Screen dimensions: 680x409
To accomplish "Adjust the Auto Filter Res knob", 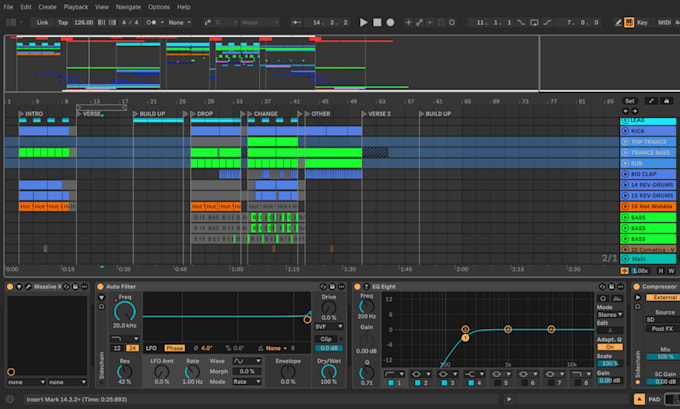I will [x=124, y=371].
